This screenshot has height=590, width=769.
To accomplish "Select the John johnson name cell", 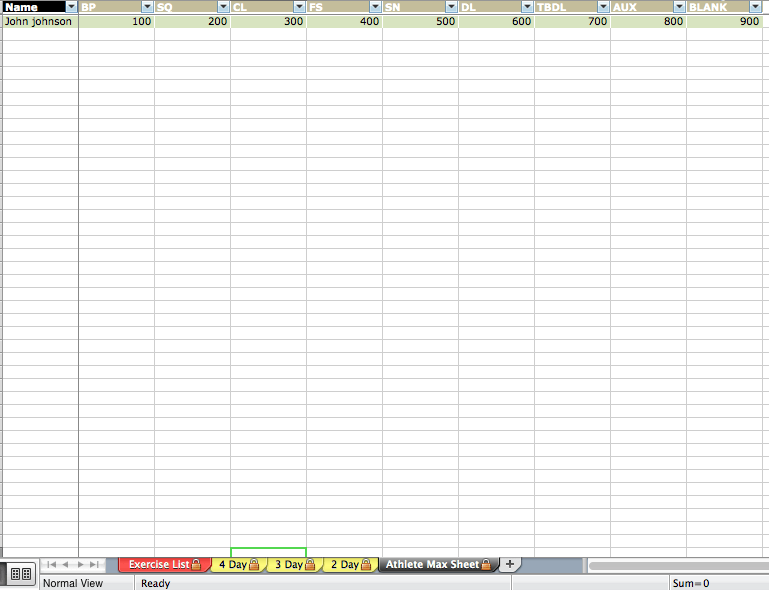I will 40,22.
